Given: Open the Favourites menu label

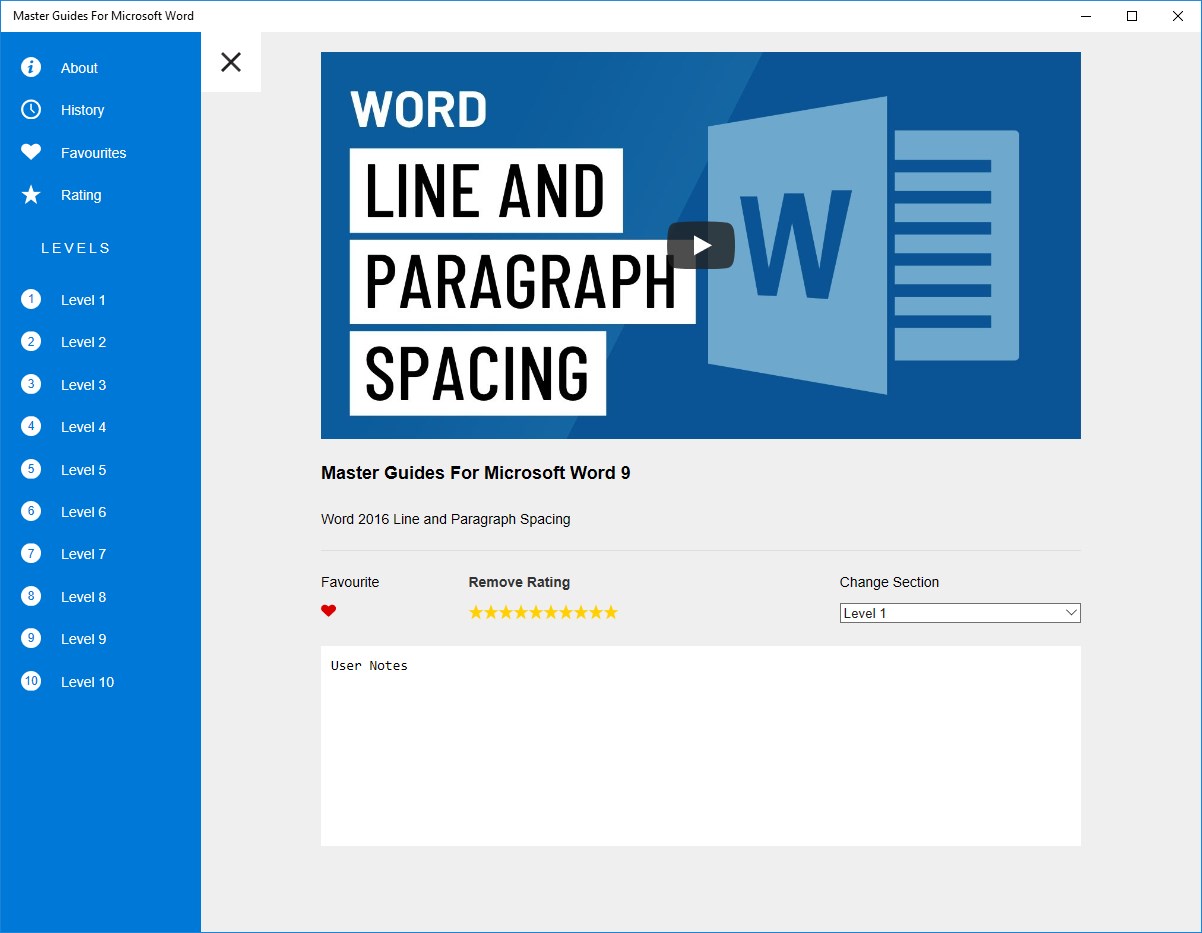Looking at the screenshot, I should click(x=93, y=153).
